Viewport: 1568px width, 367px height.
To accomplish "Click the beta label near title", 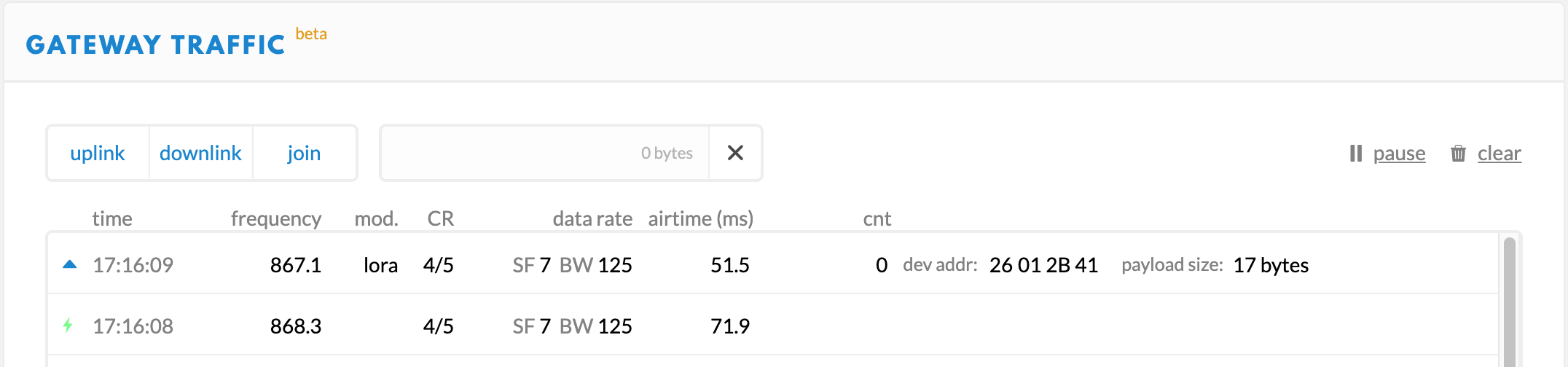I will pos(311,34).
